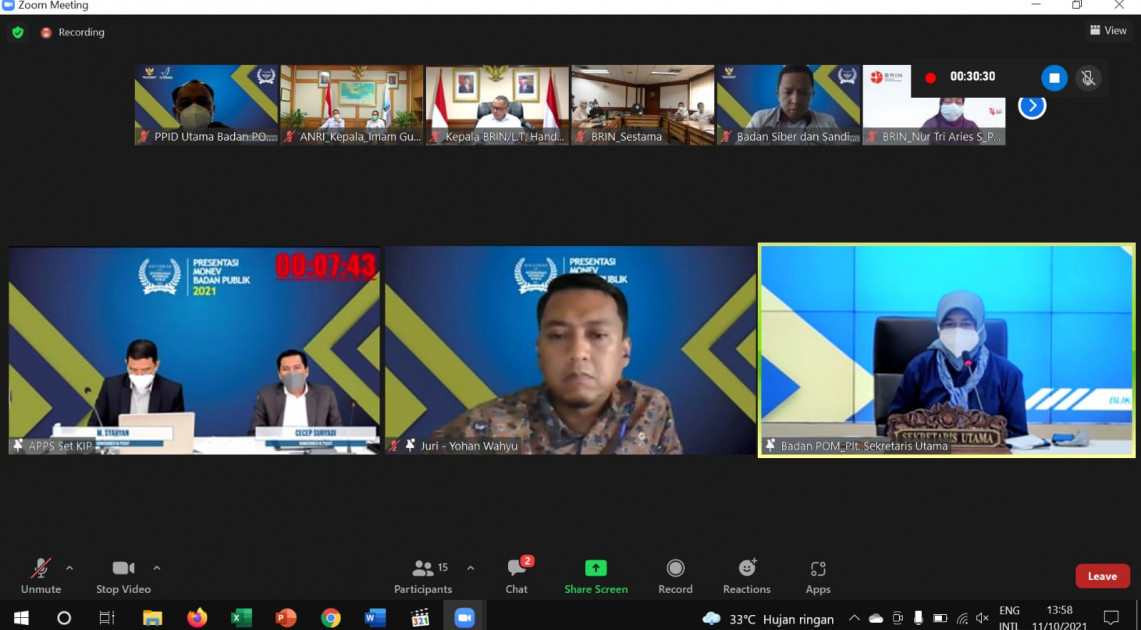Open Zoom Apps panel

818,575
